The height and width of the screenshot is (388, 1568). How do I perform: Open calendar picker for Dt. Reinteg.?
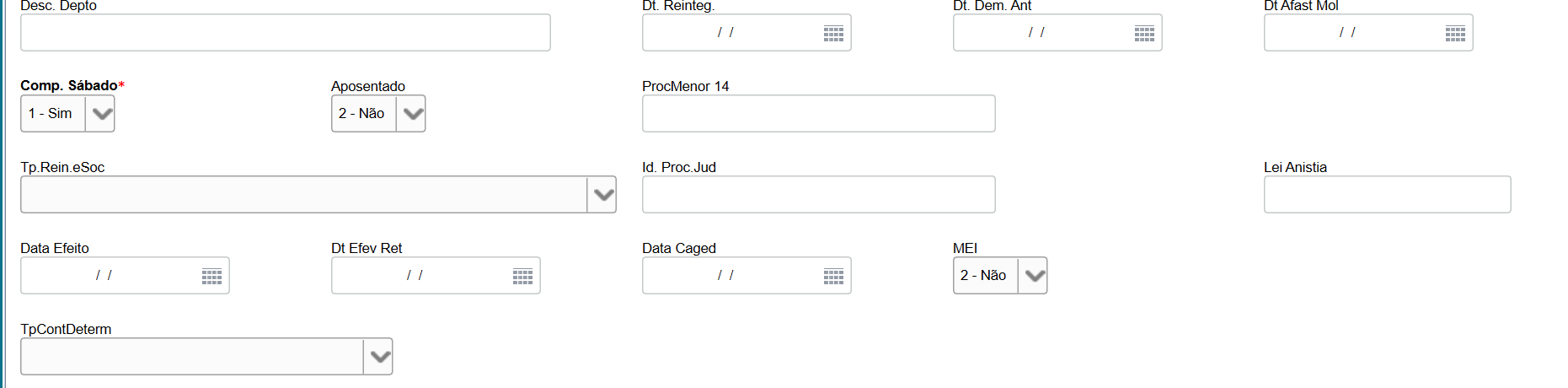833,34
